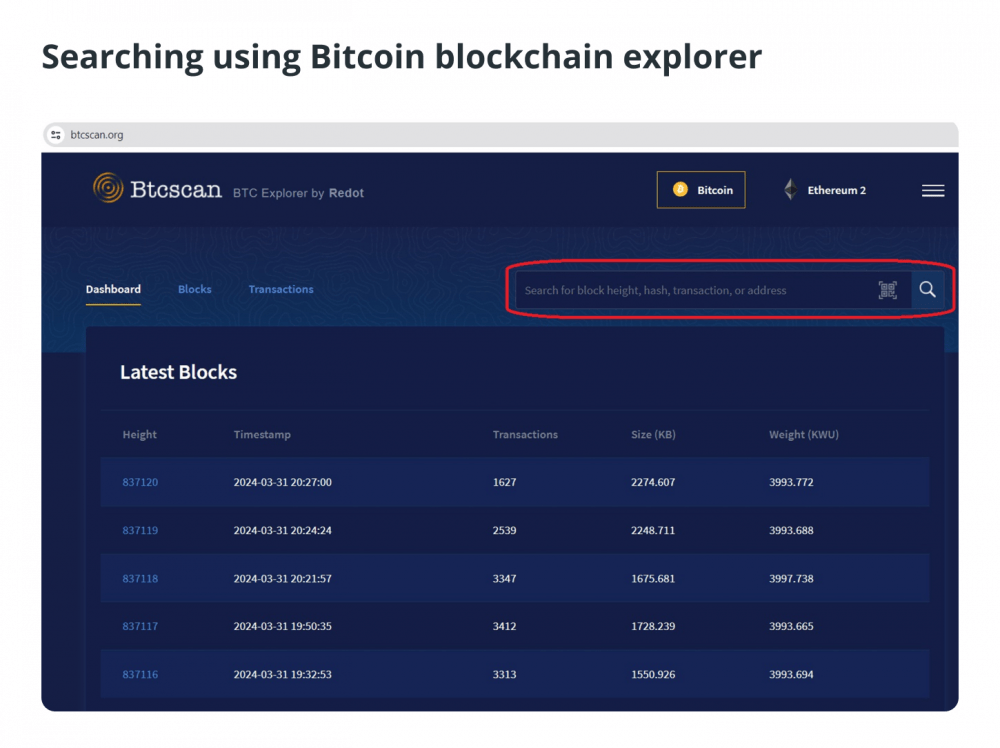Click the Timestamp column header
The image size is (1000, 748).
pos(262,434)
